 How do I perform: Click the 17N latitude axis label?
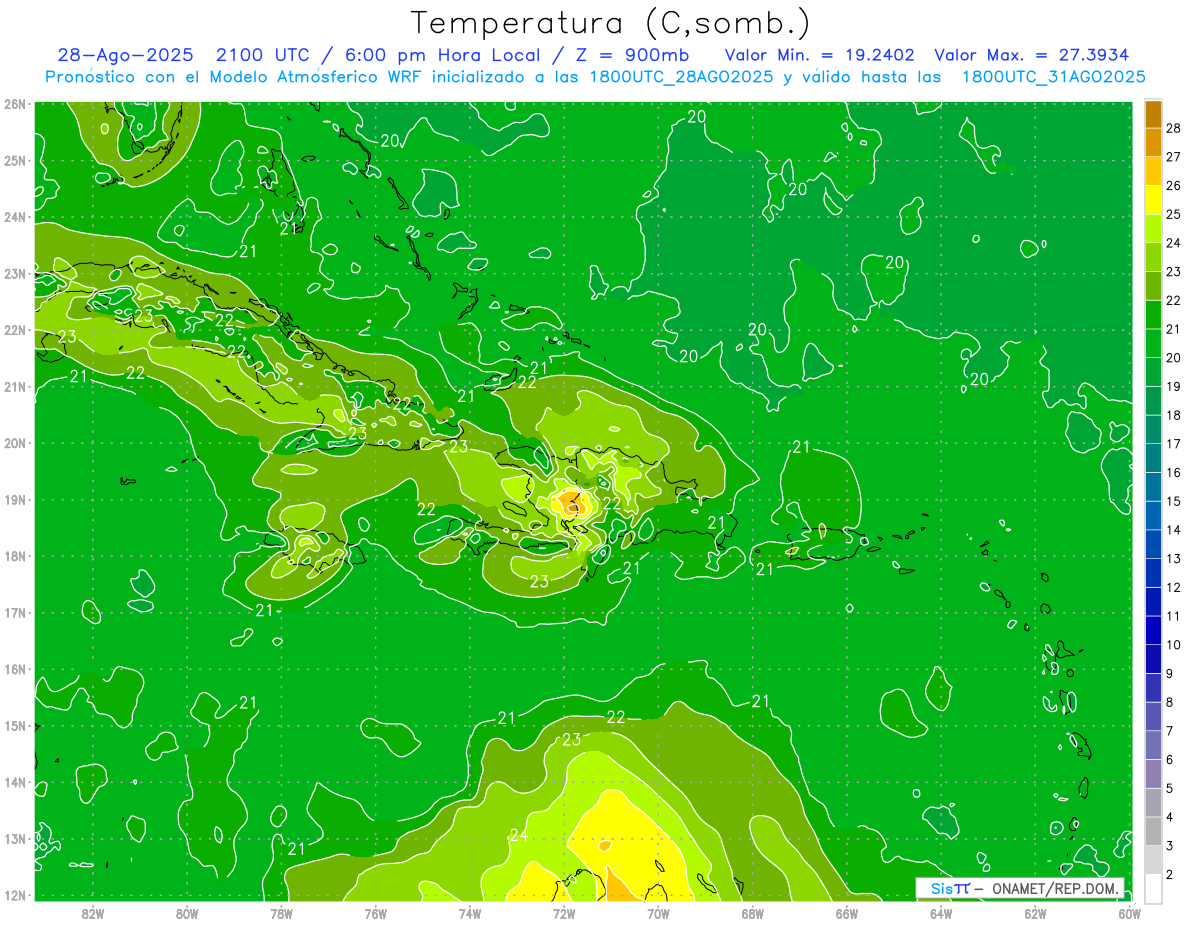tap(15, 613)
